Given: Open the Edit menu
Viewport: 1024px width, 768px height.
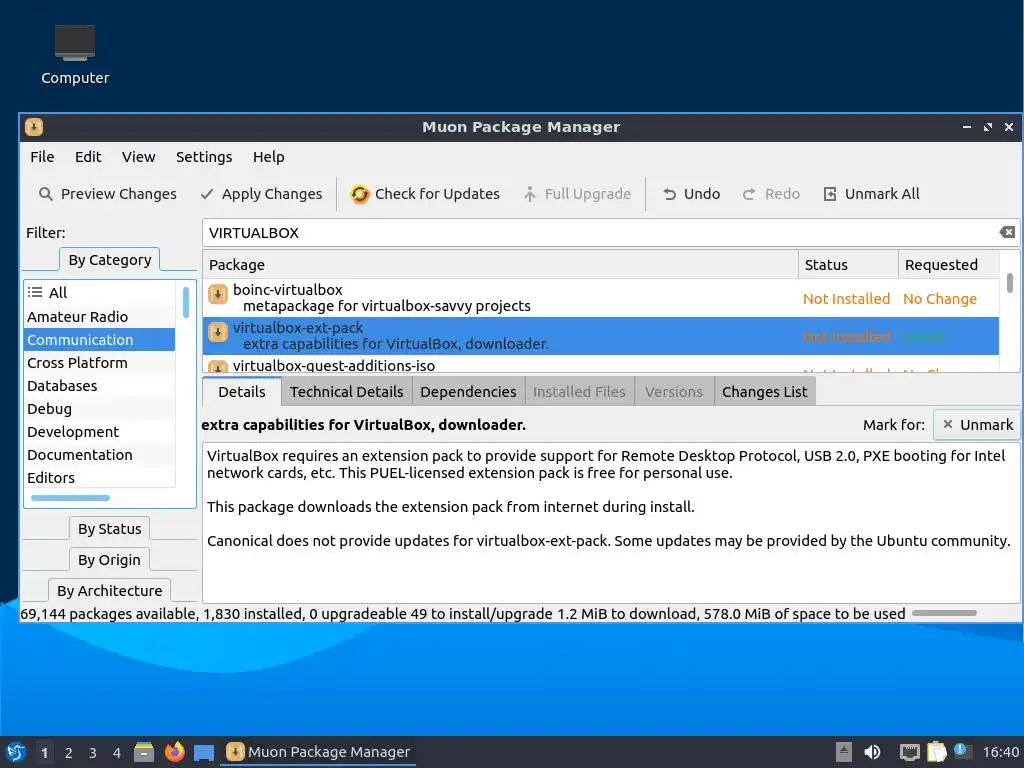Looking at the screenshot, I should [x=88, y=157].
